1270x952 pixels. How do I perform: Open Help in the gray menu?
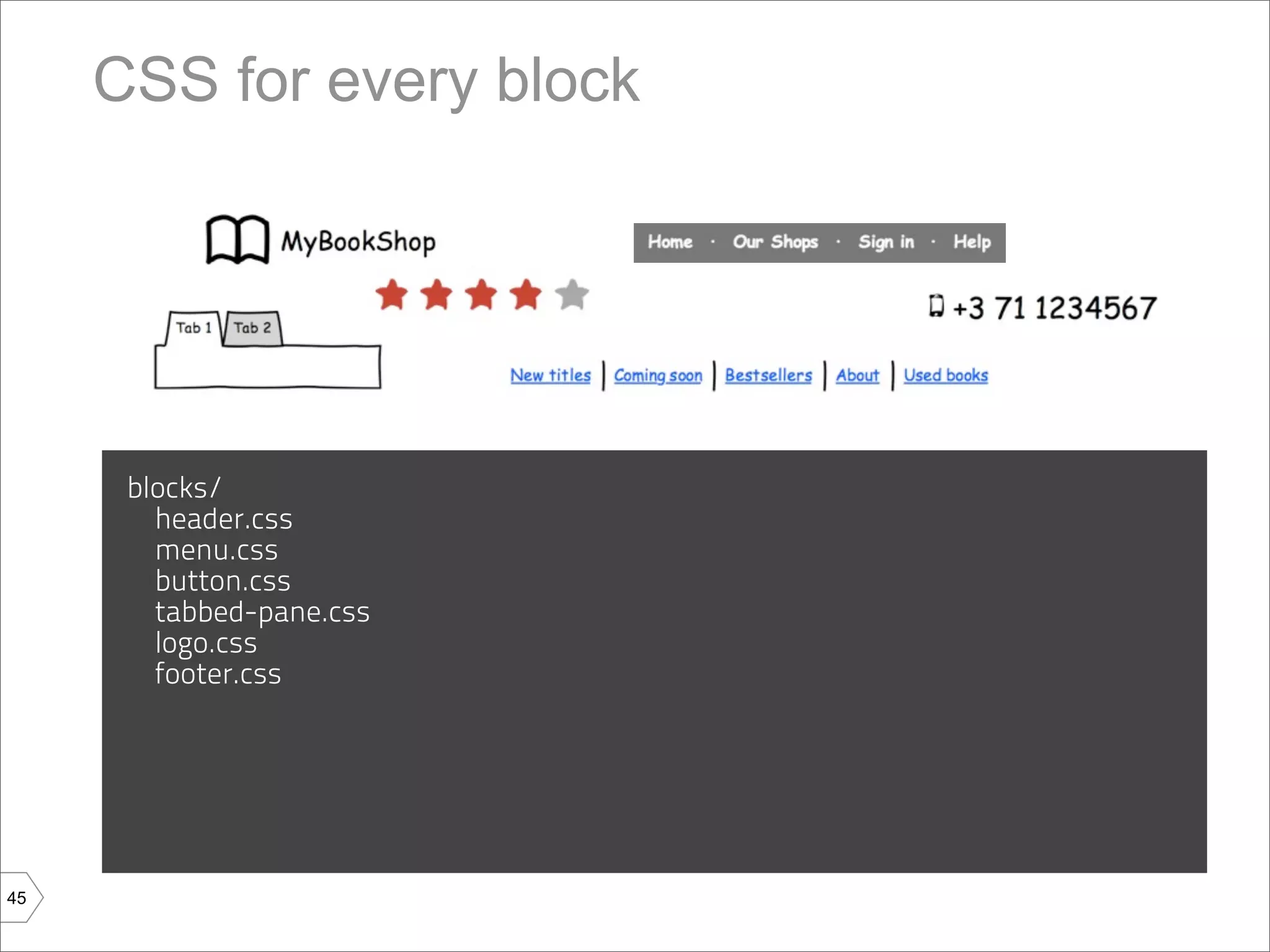[972, 242]
